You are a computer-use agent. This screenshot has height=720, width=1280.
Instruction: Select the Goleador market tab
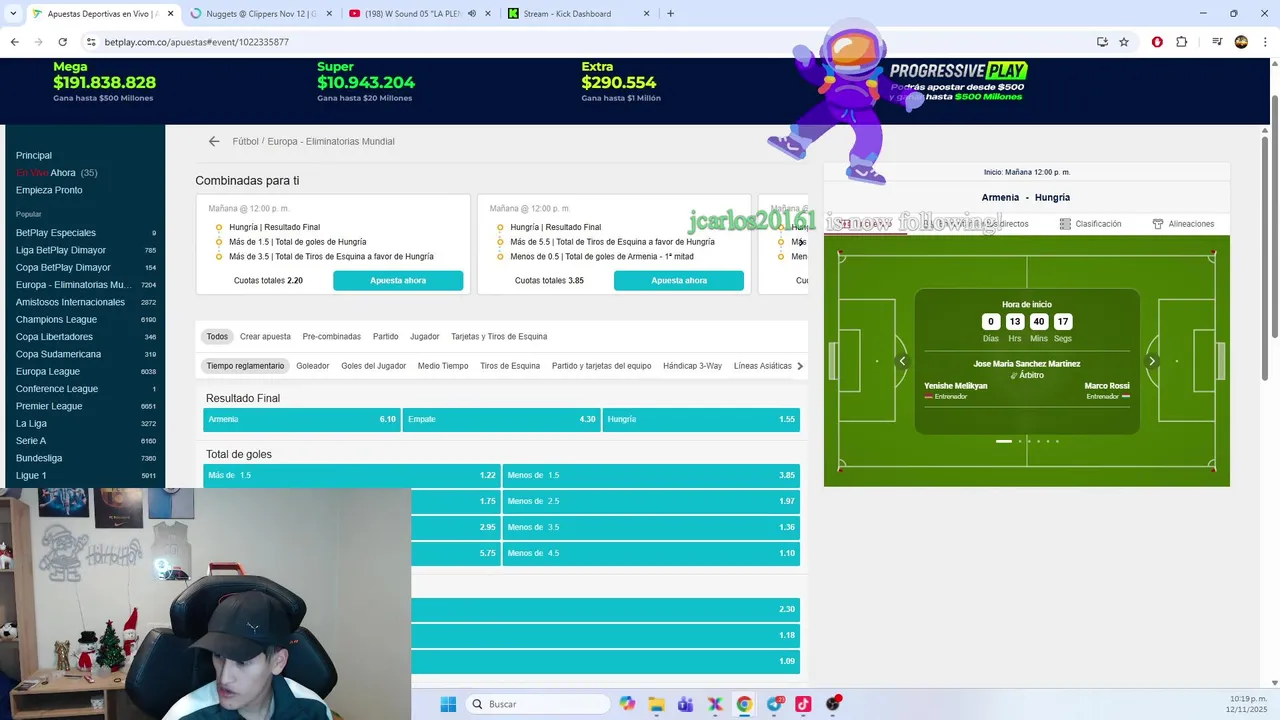[x=313, y=366]
